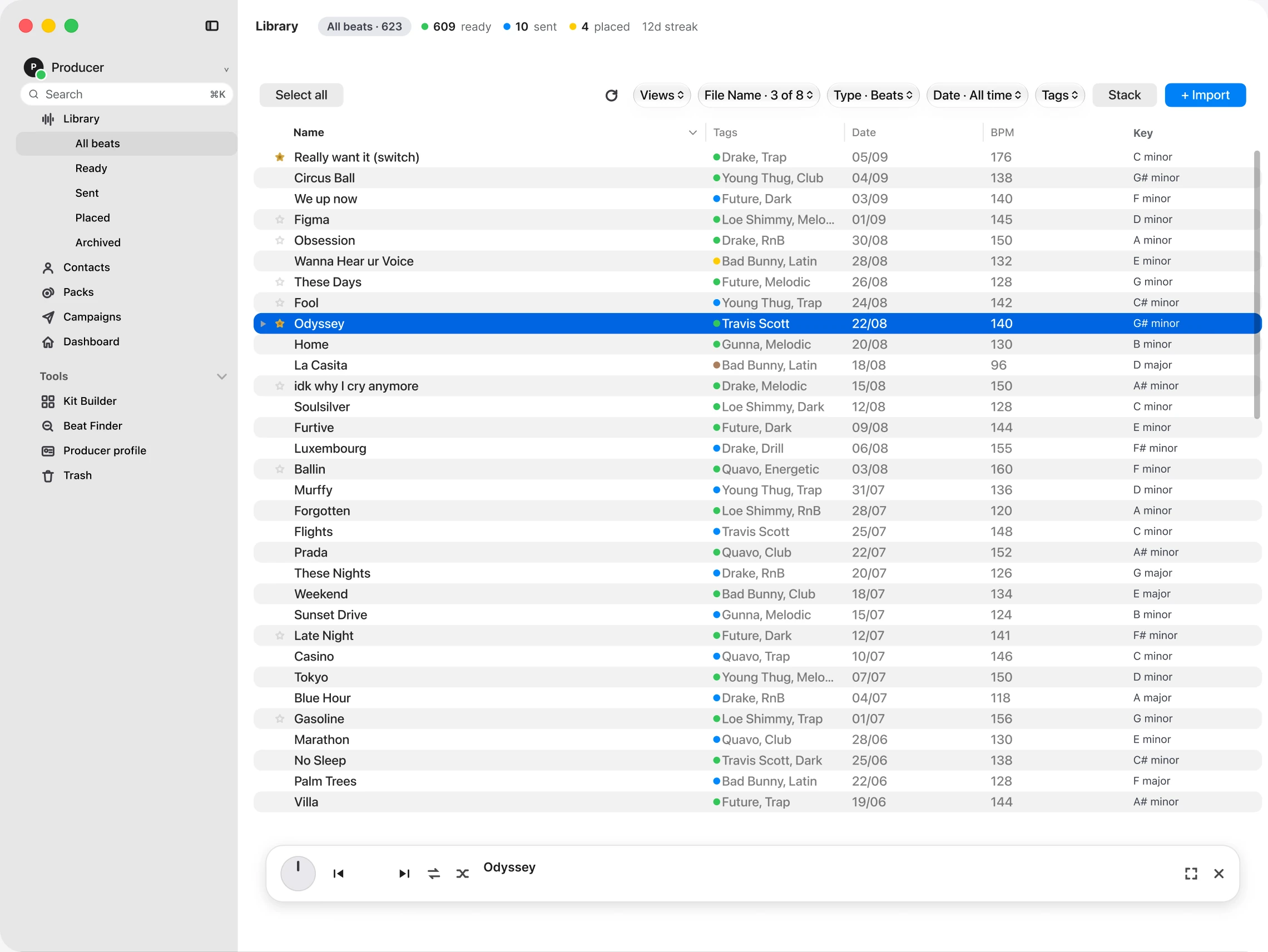Screen dimensions: 1268x952
Task: Toggle repeat icon in player
Action: (433, 874)
